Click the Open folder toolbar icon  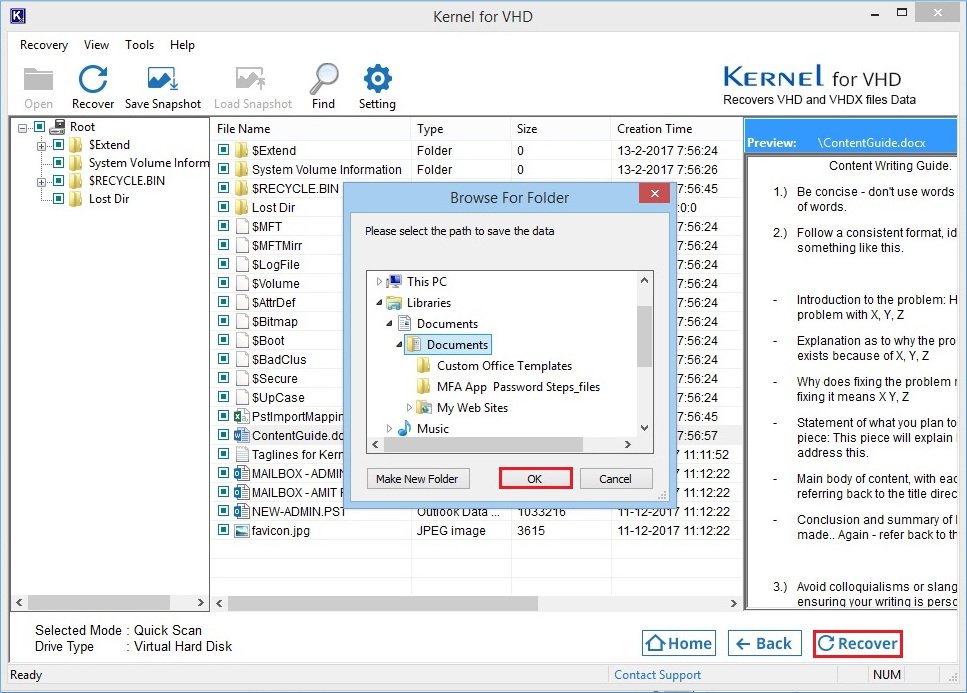click(38, 80)
